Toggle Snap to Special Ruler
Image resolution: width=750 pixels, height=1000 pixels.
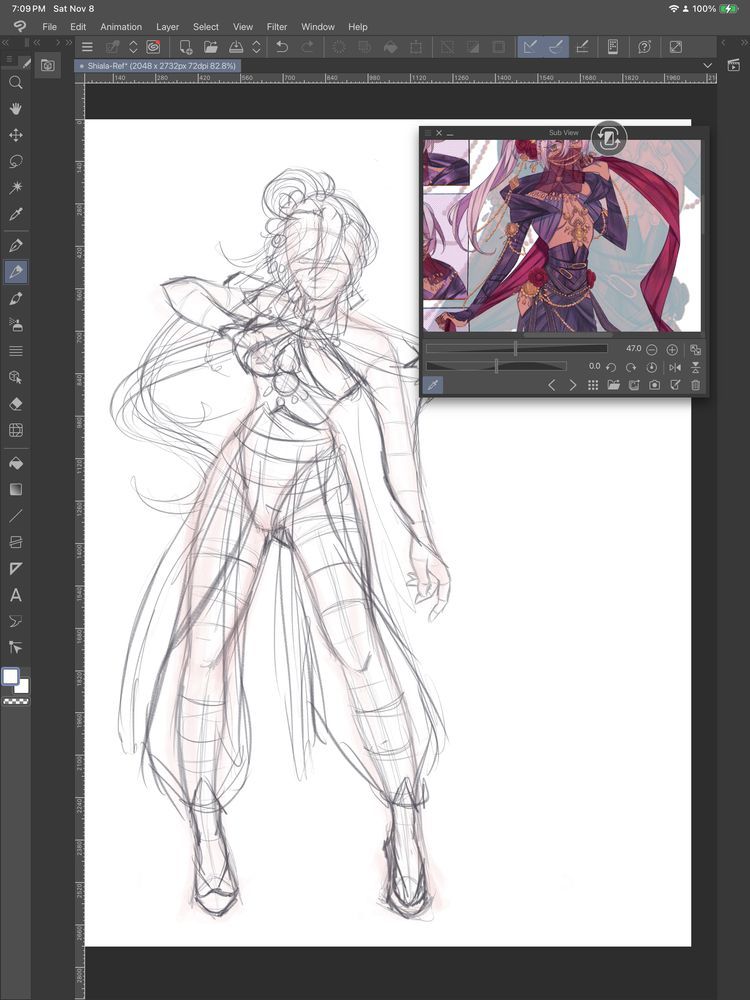555,47
